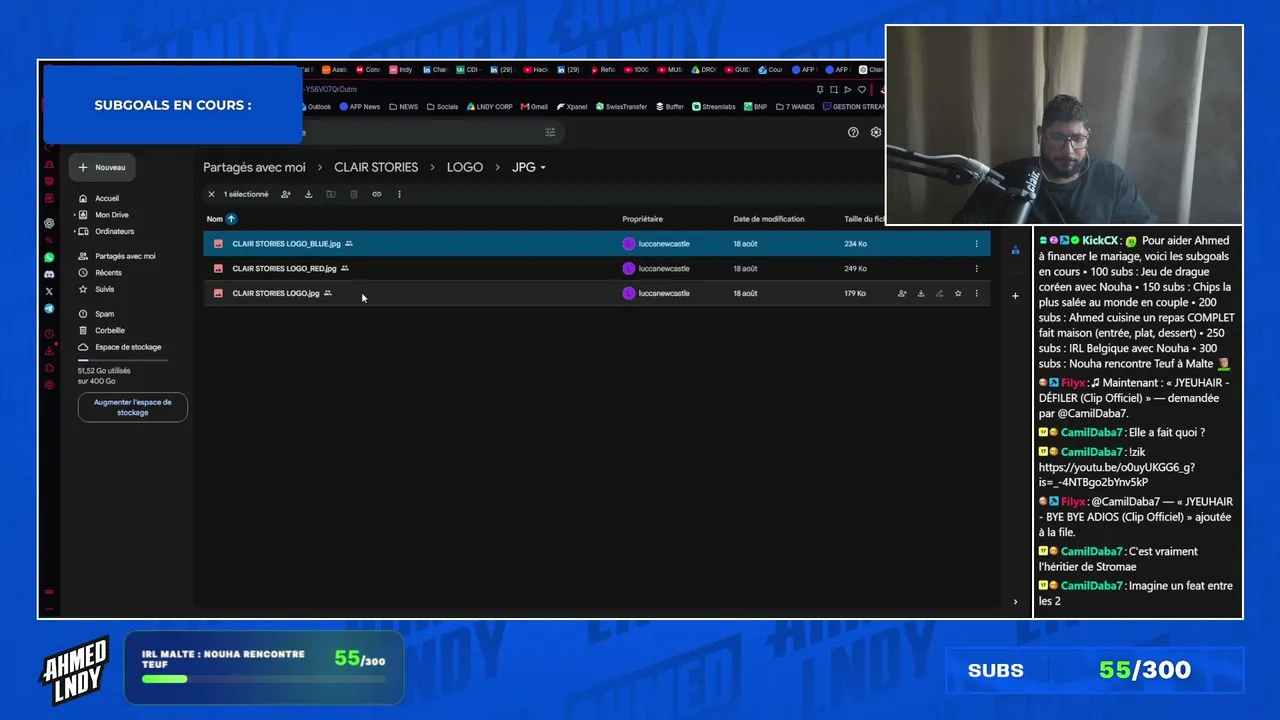Open Discord in the browser sidebar

pyautogui.click(x=49, y=274)
